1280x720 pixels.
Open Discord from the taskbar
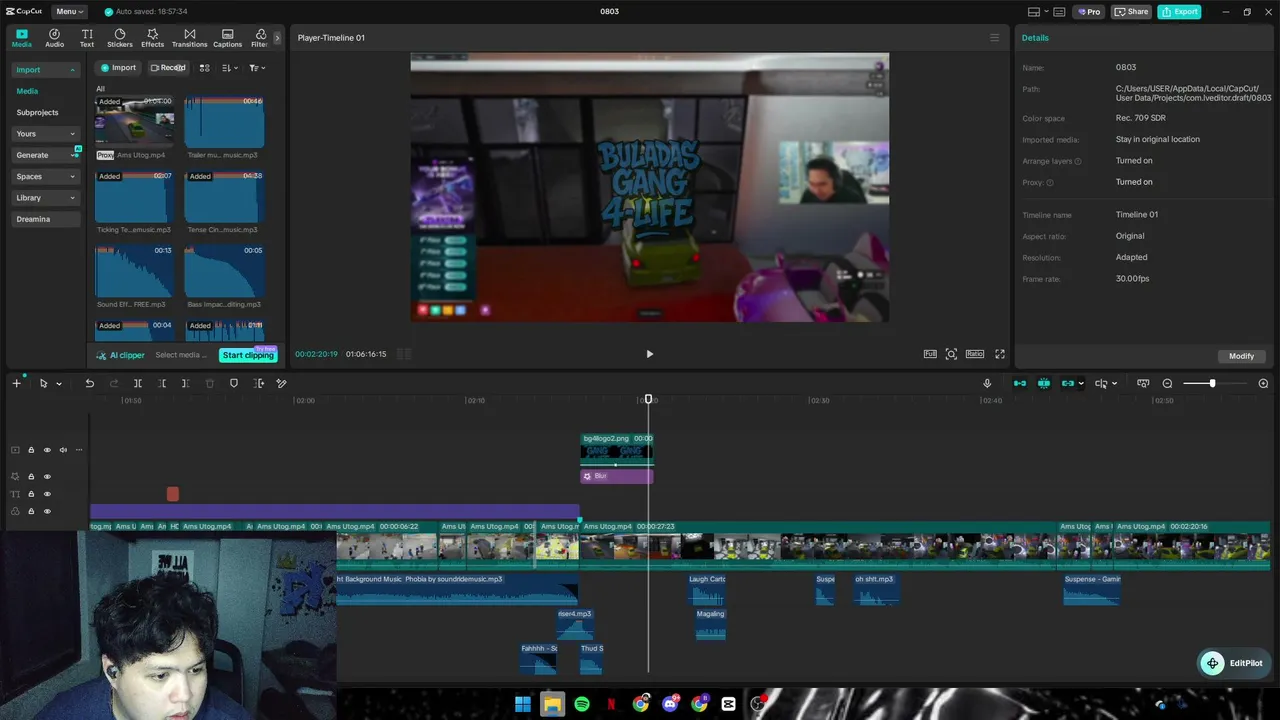[x=670, y=704]
